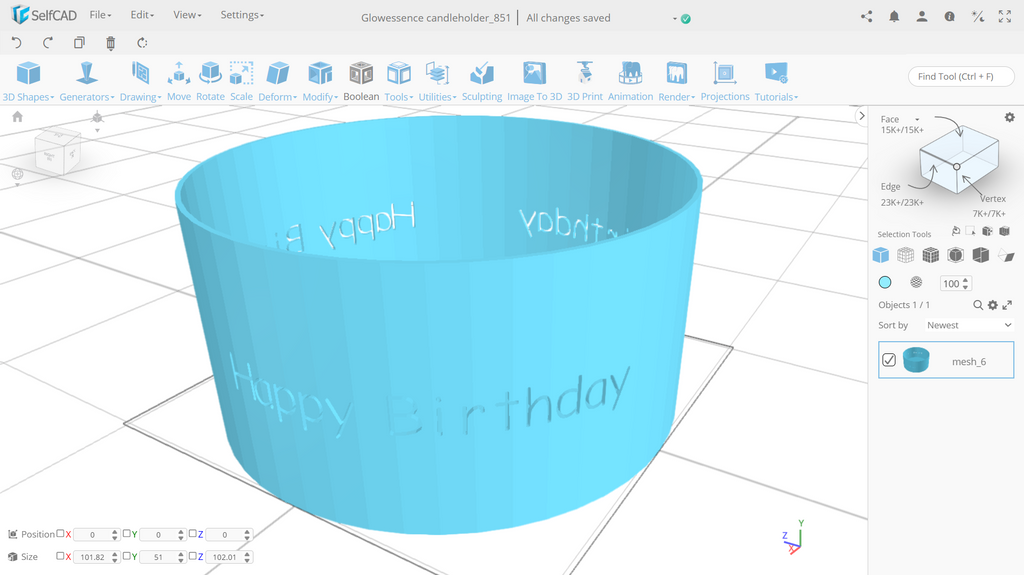The height and width of the screenshot is (575, 1024).
Task: Click the view orientation cube
Action: [57, 152]
